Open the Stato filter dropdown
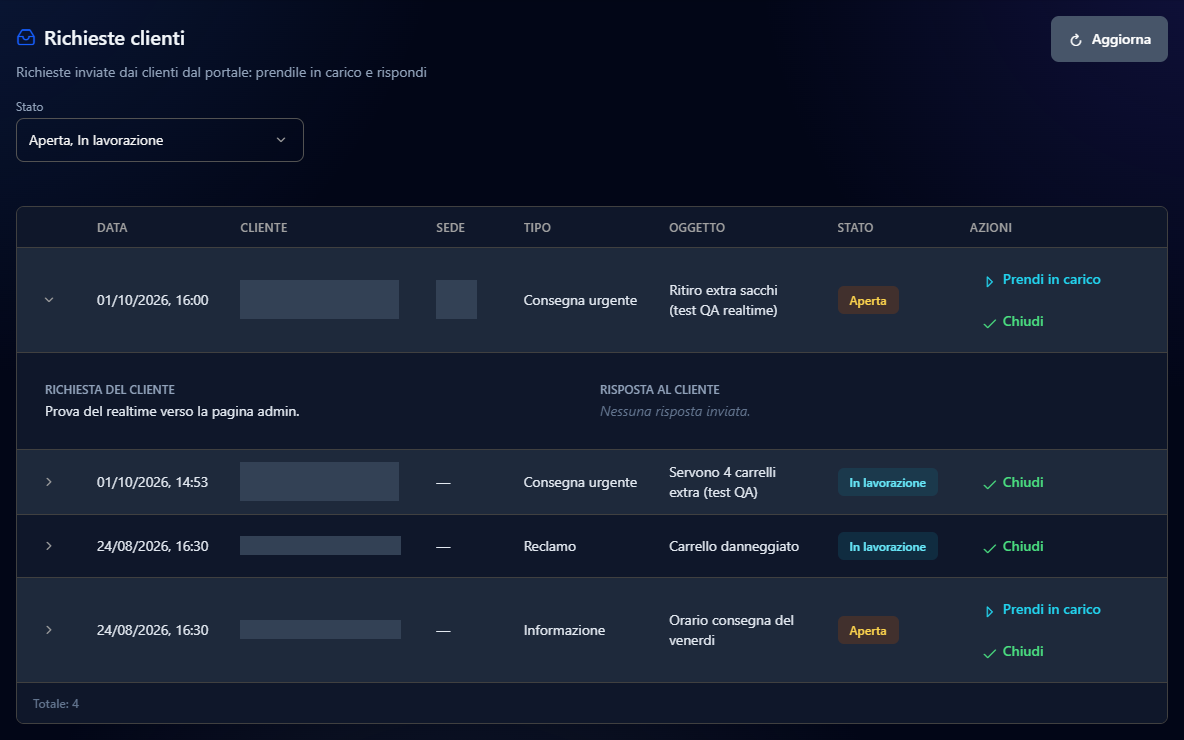Image resolution: width=1184 pixels, height=740 pixels. pyautogui.click(x=160, y=140)
